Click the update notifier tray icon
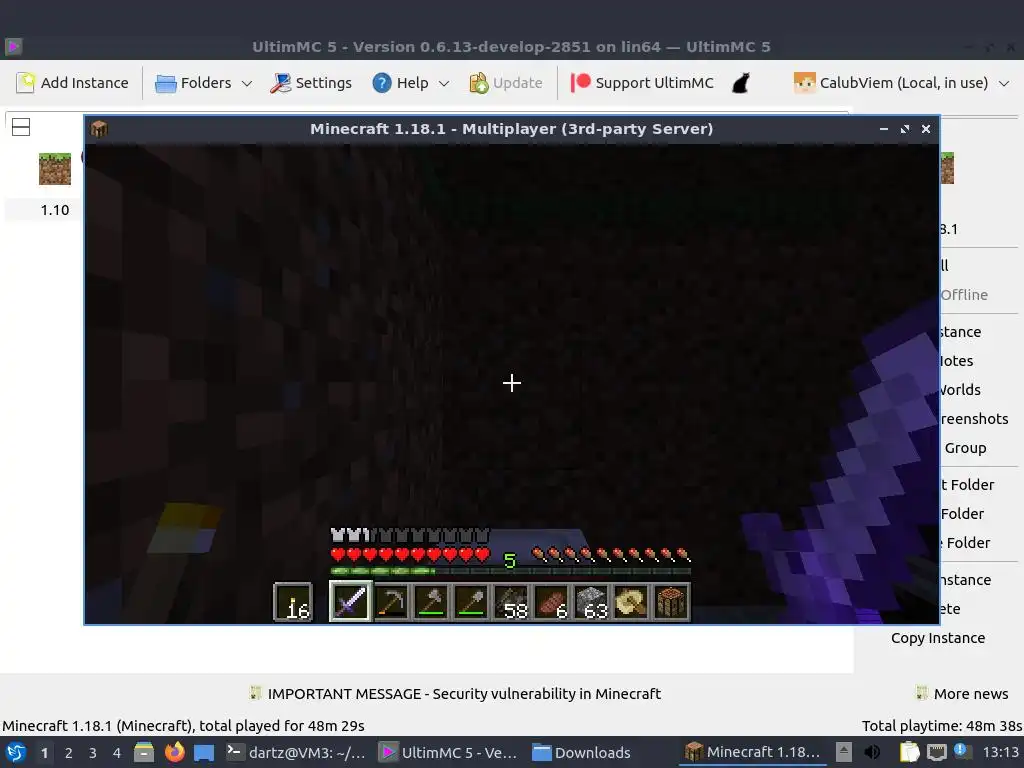This screenshot has height=768, width=1024. [962, 751]
